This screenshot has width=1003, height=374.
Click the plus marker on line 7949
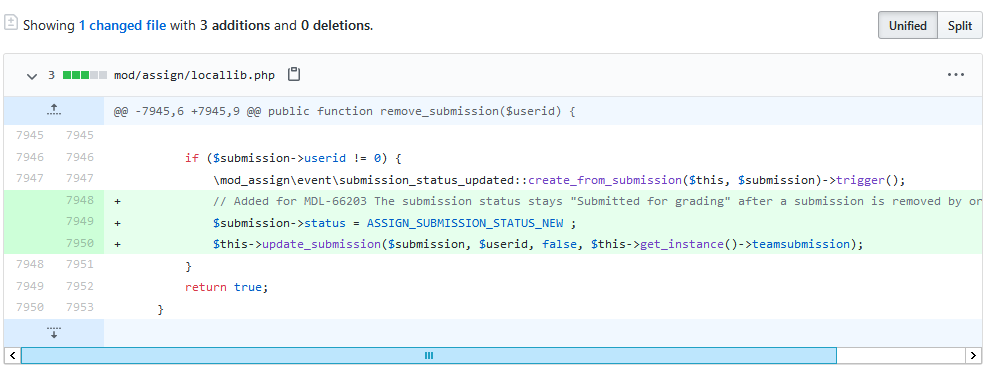coord(118,223)
